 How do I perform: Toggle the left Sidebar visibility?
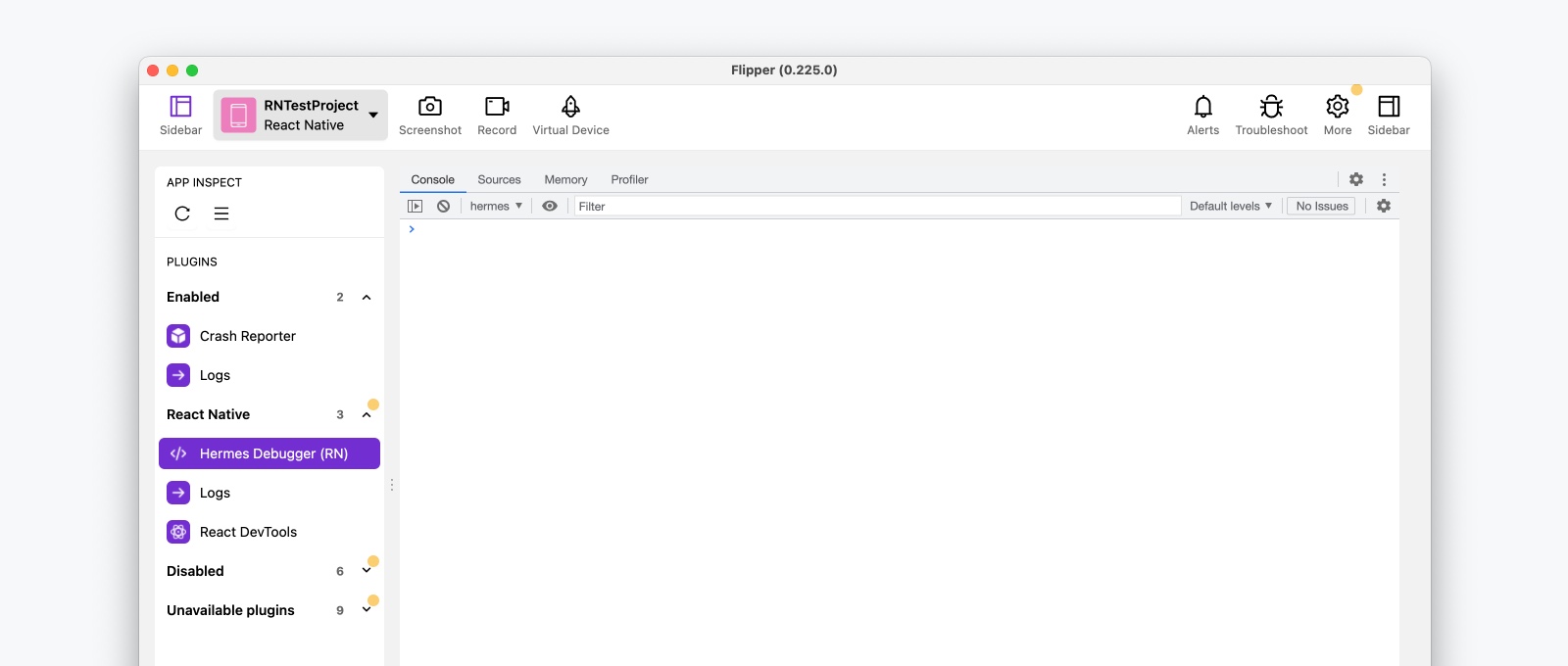(x=180, y=107)
